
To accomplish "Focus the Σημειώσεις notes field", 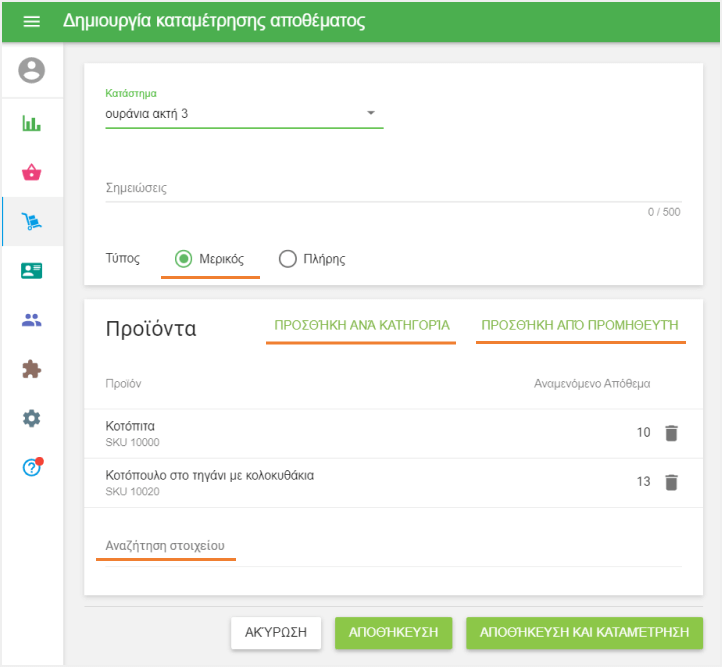I will [392, 188].
